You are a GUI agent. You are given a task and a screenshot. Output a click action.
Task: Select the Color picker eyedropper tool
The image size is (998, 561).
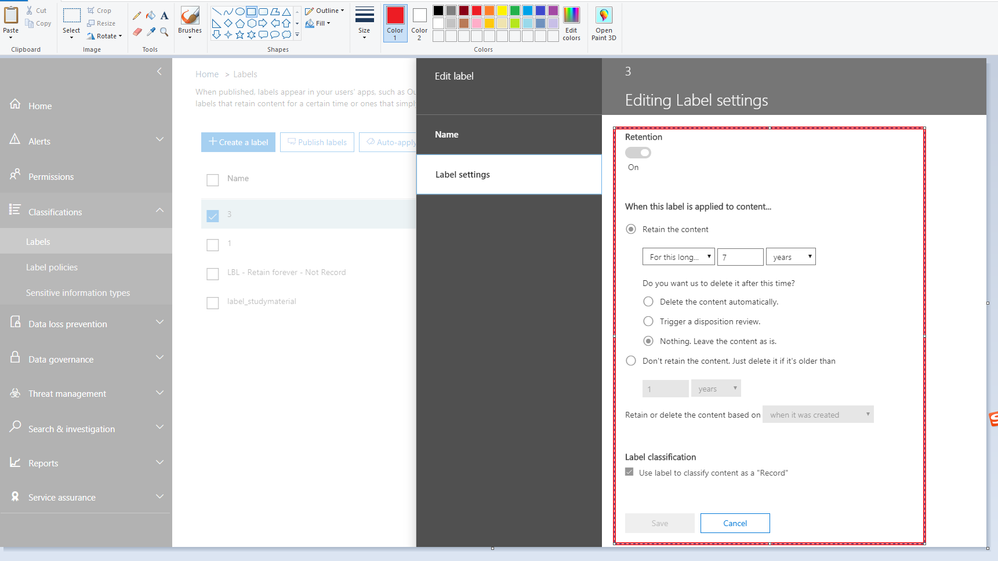tap(151, 31)
